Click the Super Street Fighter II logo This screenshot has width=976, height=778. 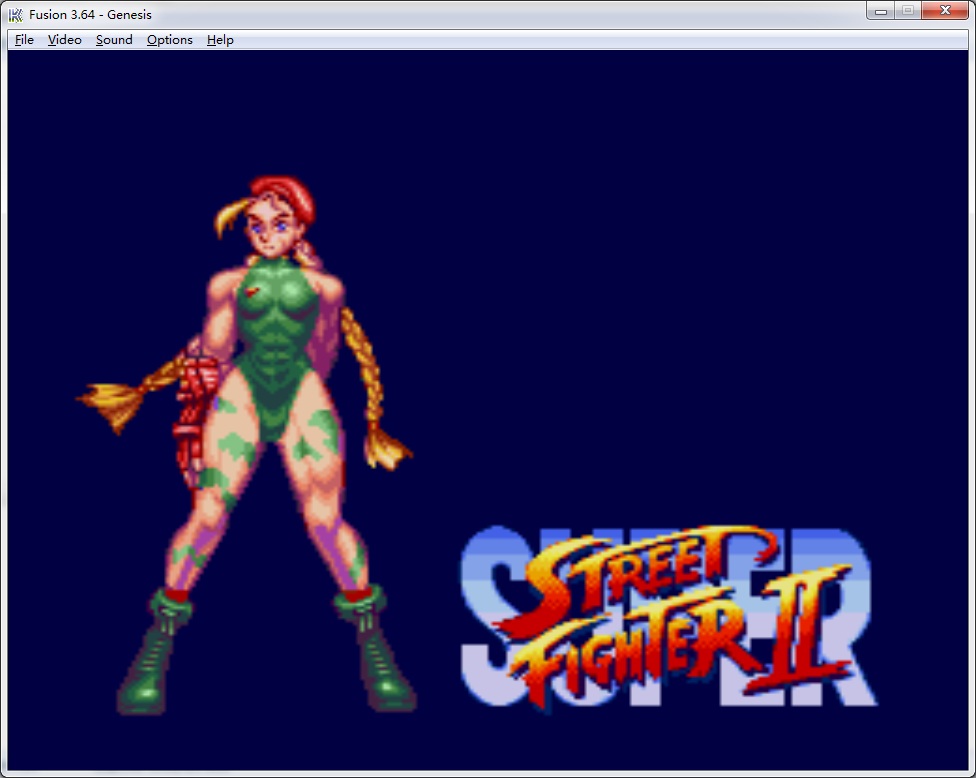(x=668, y=617)
